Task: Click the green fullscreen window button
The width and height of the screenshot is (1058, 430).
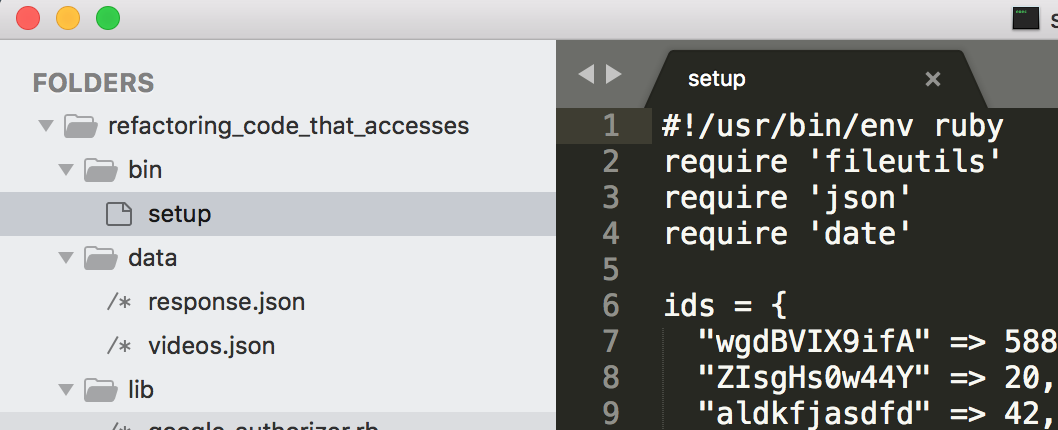Action: [x=107, y=17]
